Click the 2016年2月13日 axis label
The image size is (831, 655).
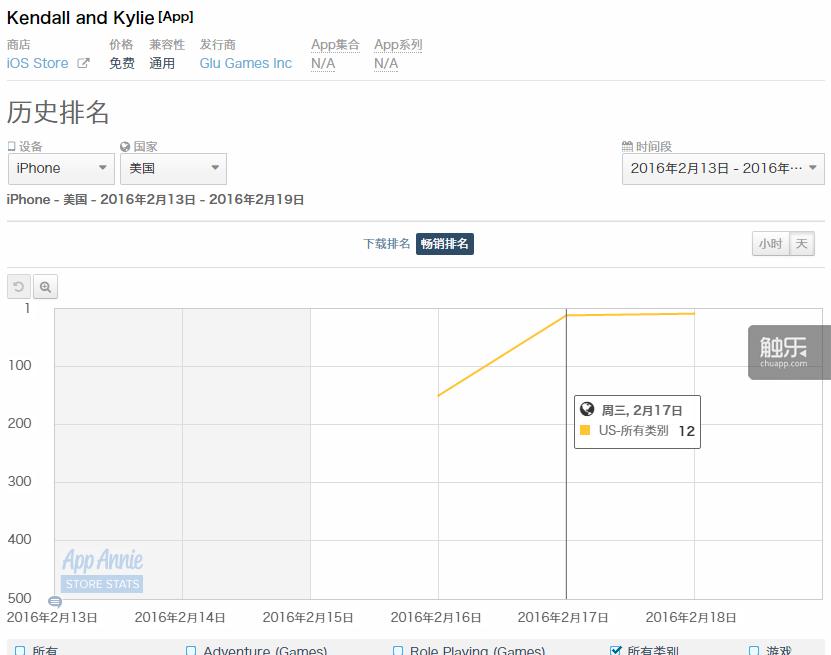pyautogui.click(x=52, y=617)
